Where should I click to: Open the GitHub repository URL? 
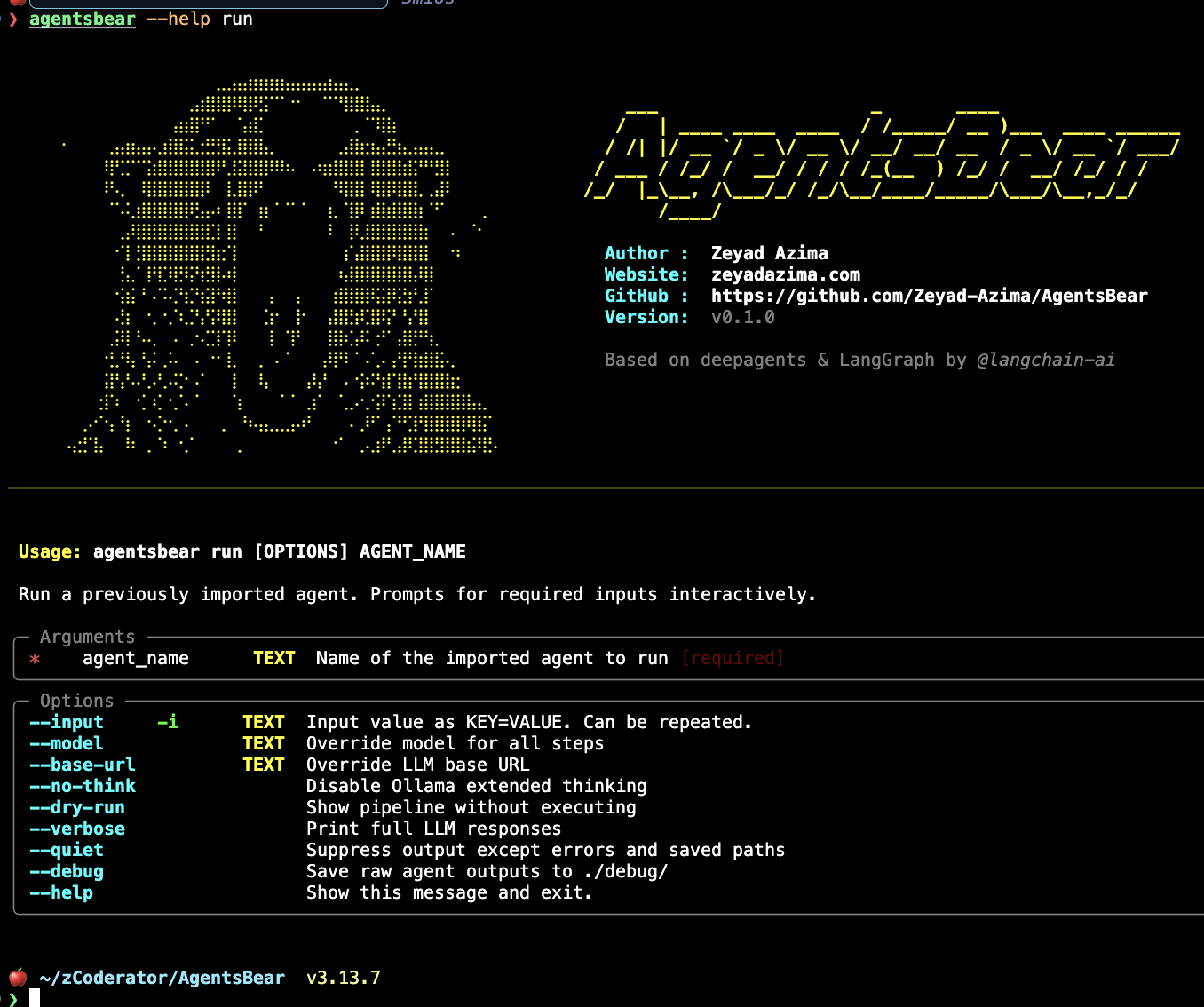pyautogui.click(x=929, y=295)
